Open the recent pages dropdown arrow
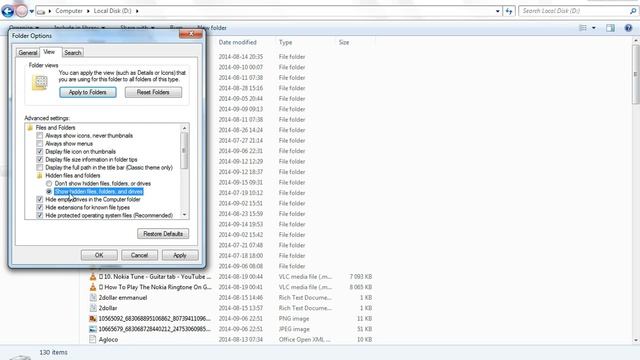The image size is (640, 360). tap(32, 11)
